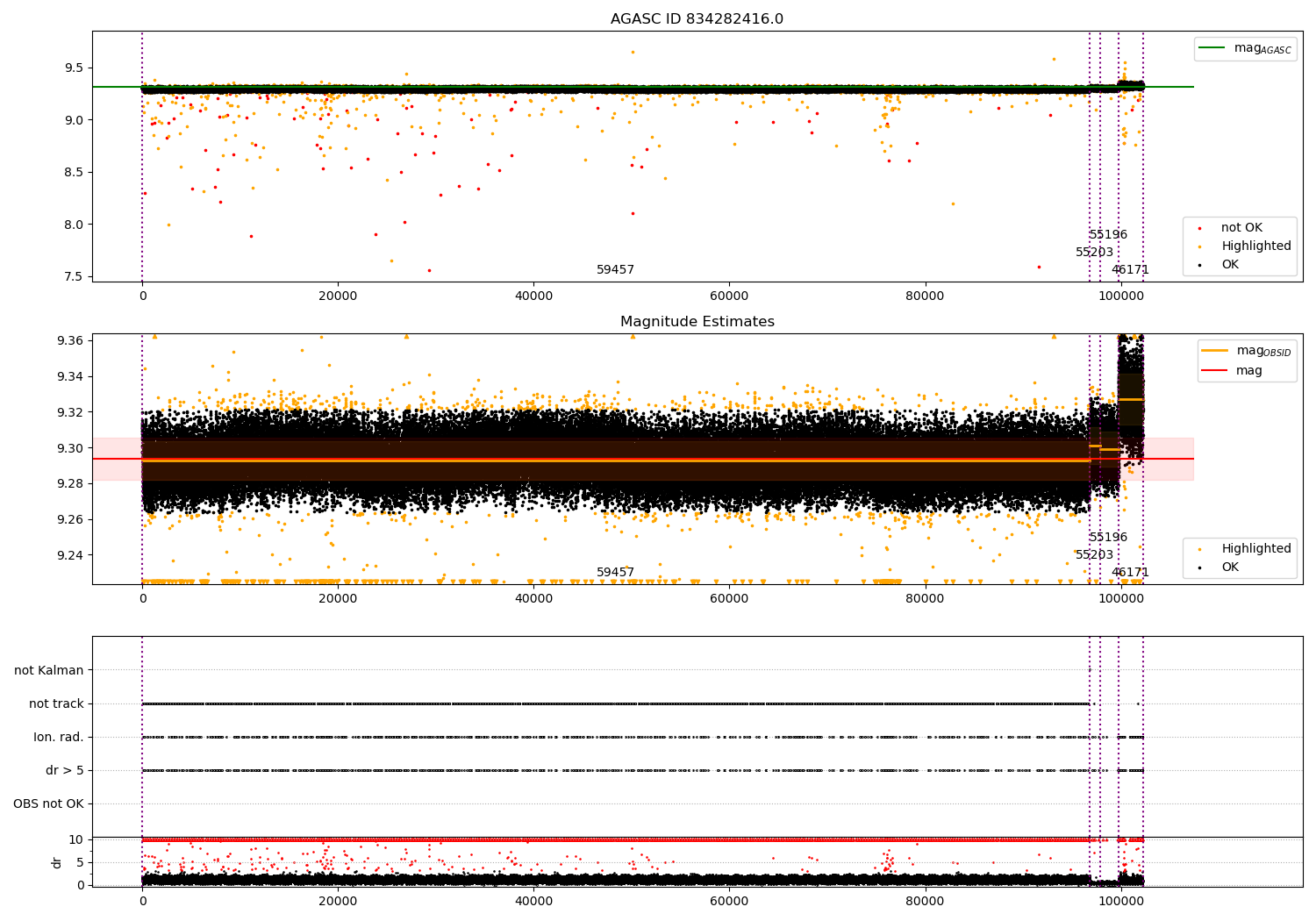Click the '5' tick on the dr axis

pos(80,862)
